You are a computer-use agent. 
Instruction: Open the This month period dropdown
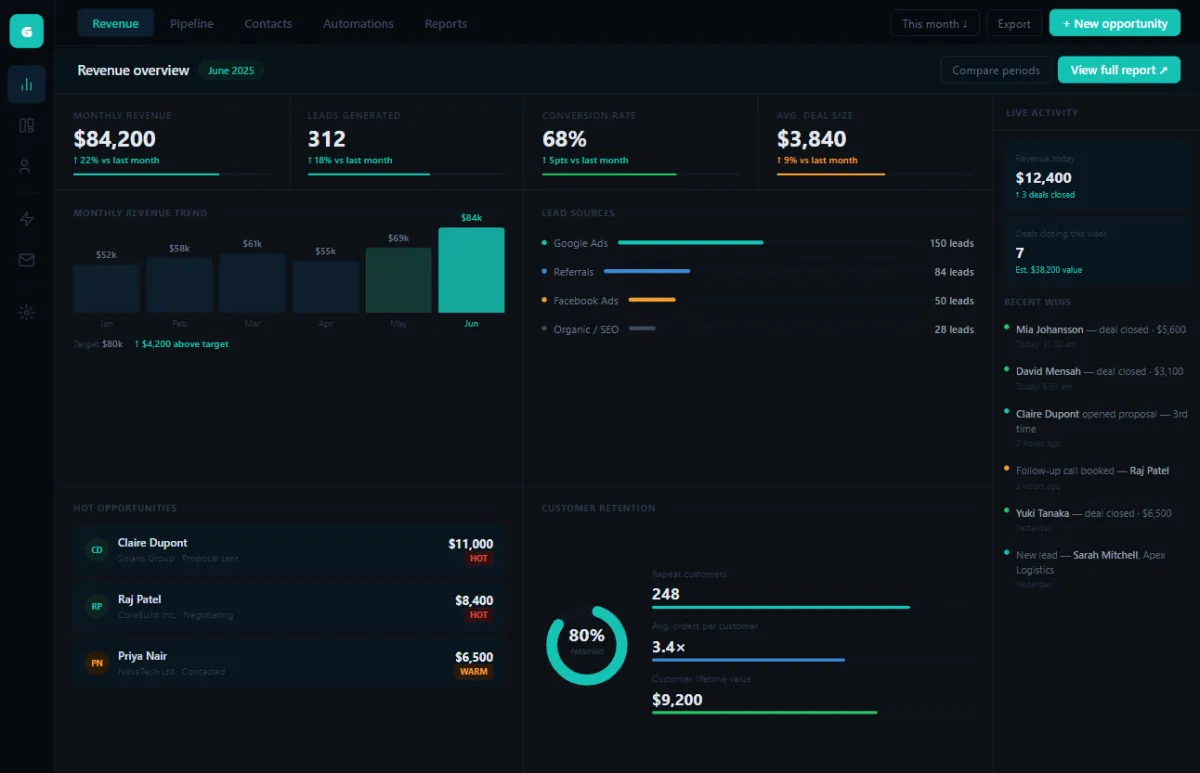(x=934, y=23)
